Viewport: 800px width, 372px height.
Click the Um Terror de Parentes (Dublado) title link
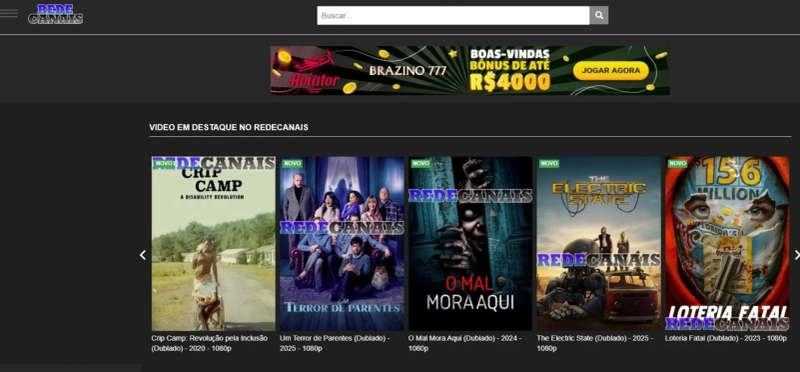coord(335,343)
